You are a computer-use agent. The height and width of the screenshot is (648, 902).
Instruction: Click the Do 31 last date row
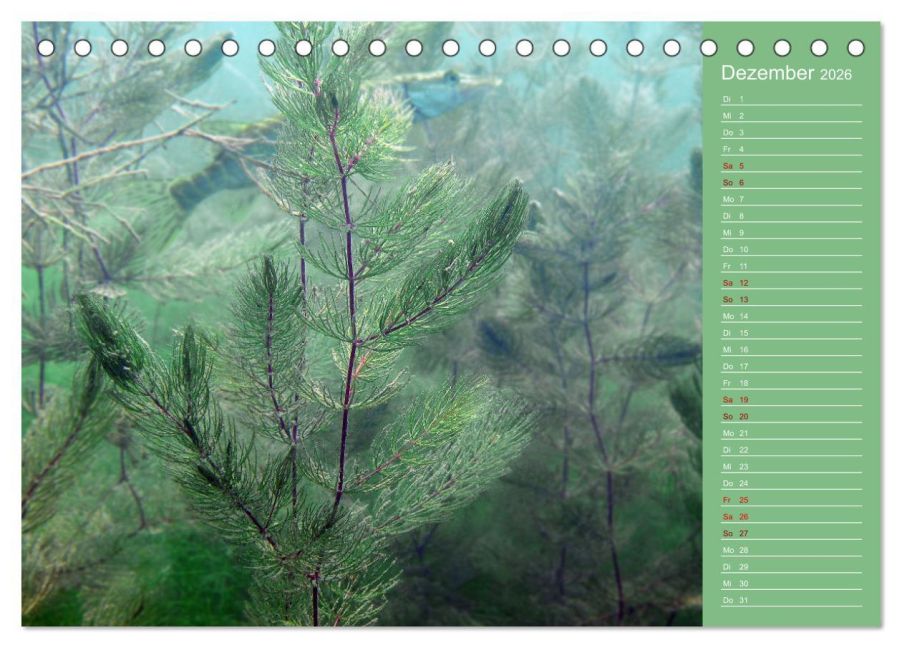point(792,600)
